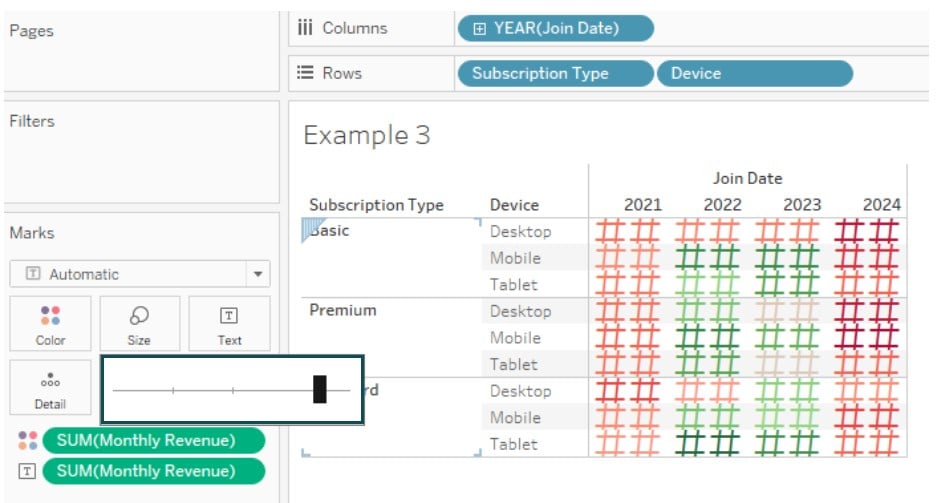Open the Automatic mark type dropdown
Viewport: 937px width, 503px height.
click(140, 274)
